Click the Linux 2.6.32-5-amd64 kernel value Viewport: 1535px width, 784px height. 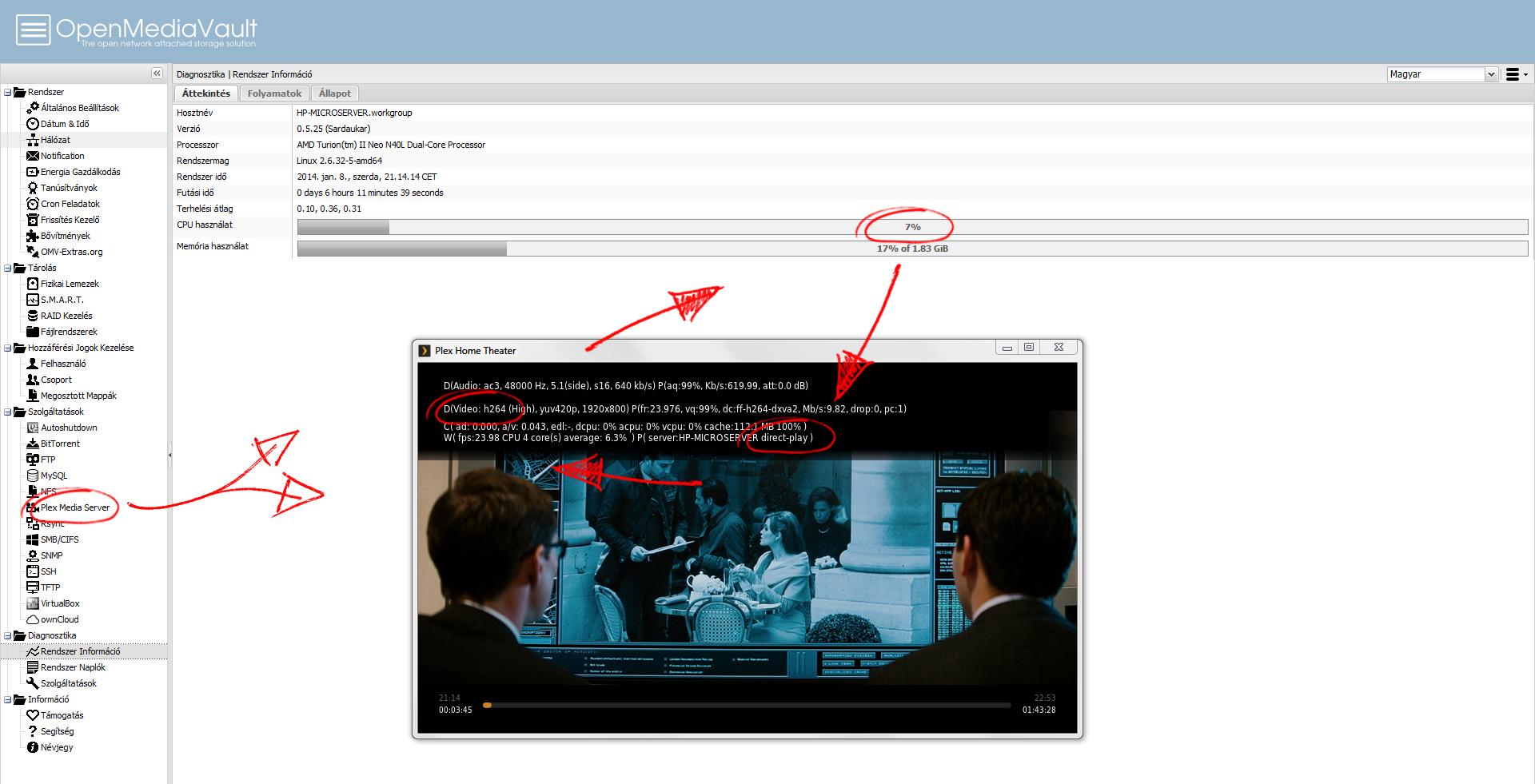[x=339, y=161]
